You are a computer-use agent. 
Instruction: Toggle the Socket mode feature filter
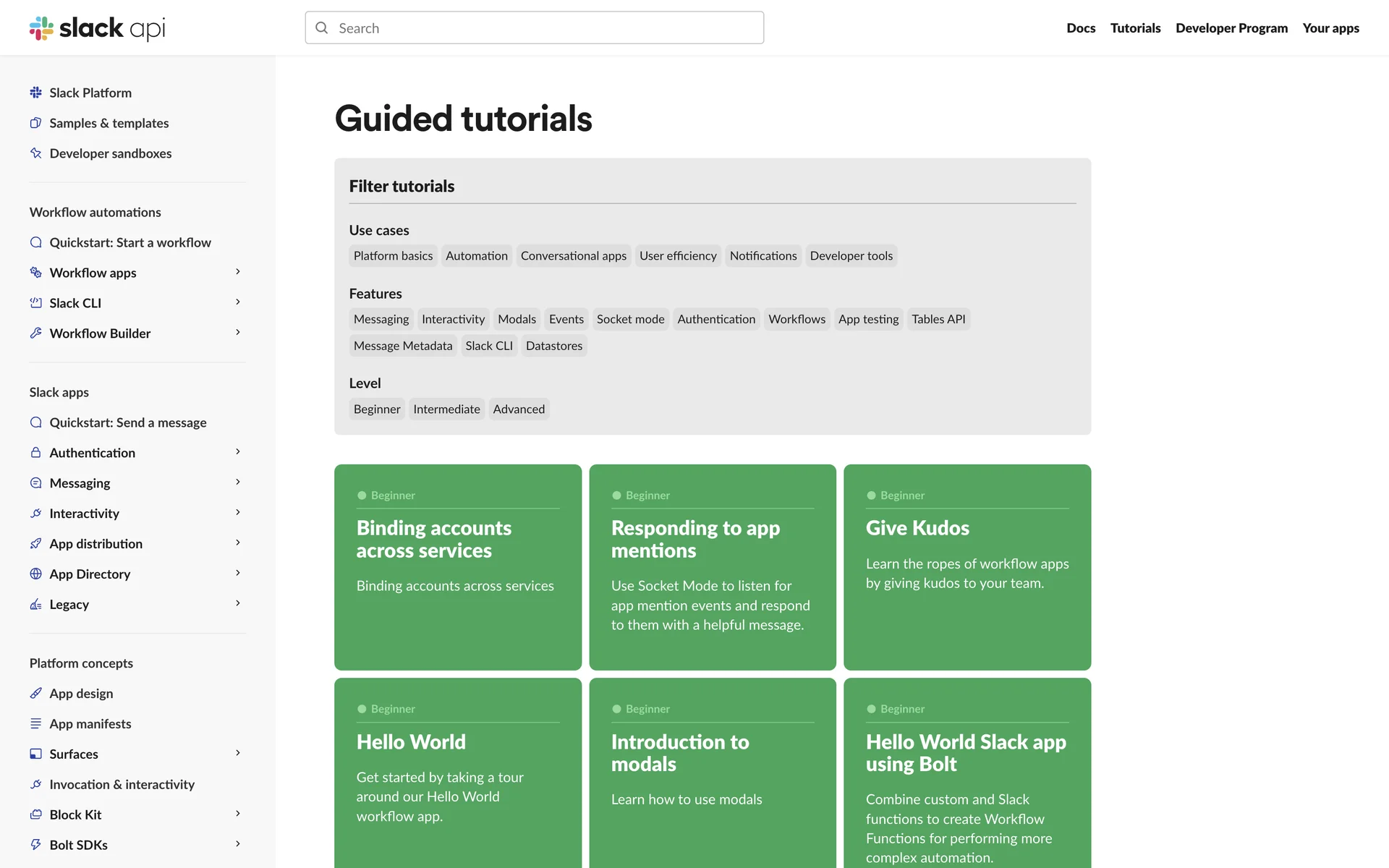click(630, 319)
